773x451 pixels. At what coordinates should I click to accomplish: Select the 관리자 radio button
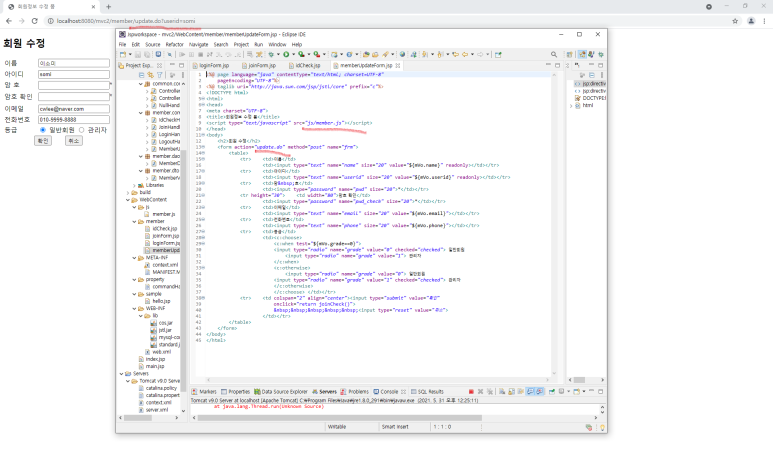[x=81, y=130]
